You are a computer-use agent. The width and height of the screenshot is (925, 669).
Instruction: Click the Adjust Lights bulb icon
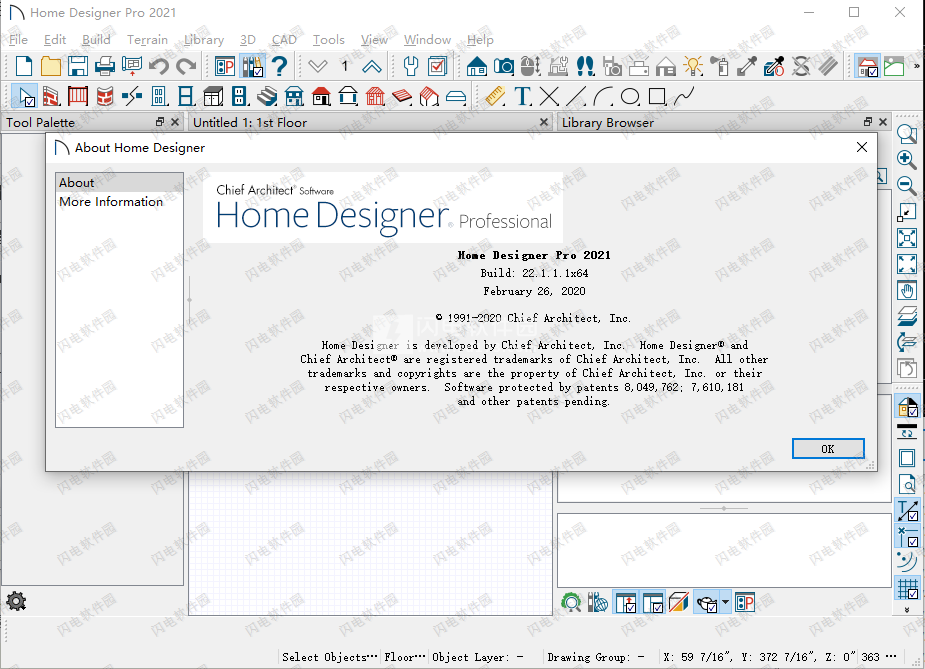click(x=693, y=66)
